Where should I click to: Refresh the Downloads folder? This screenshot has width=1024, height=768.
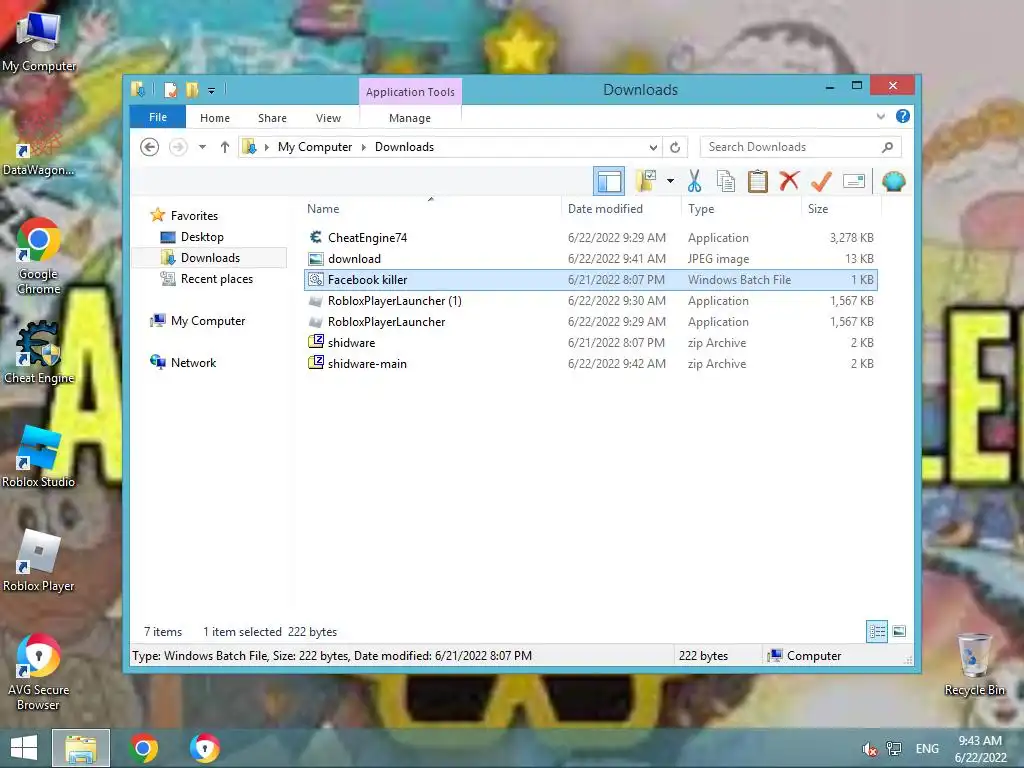[675, 148]
